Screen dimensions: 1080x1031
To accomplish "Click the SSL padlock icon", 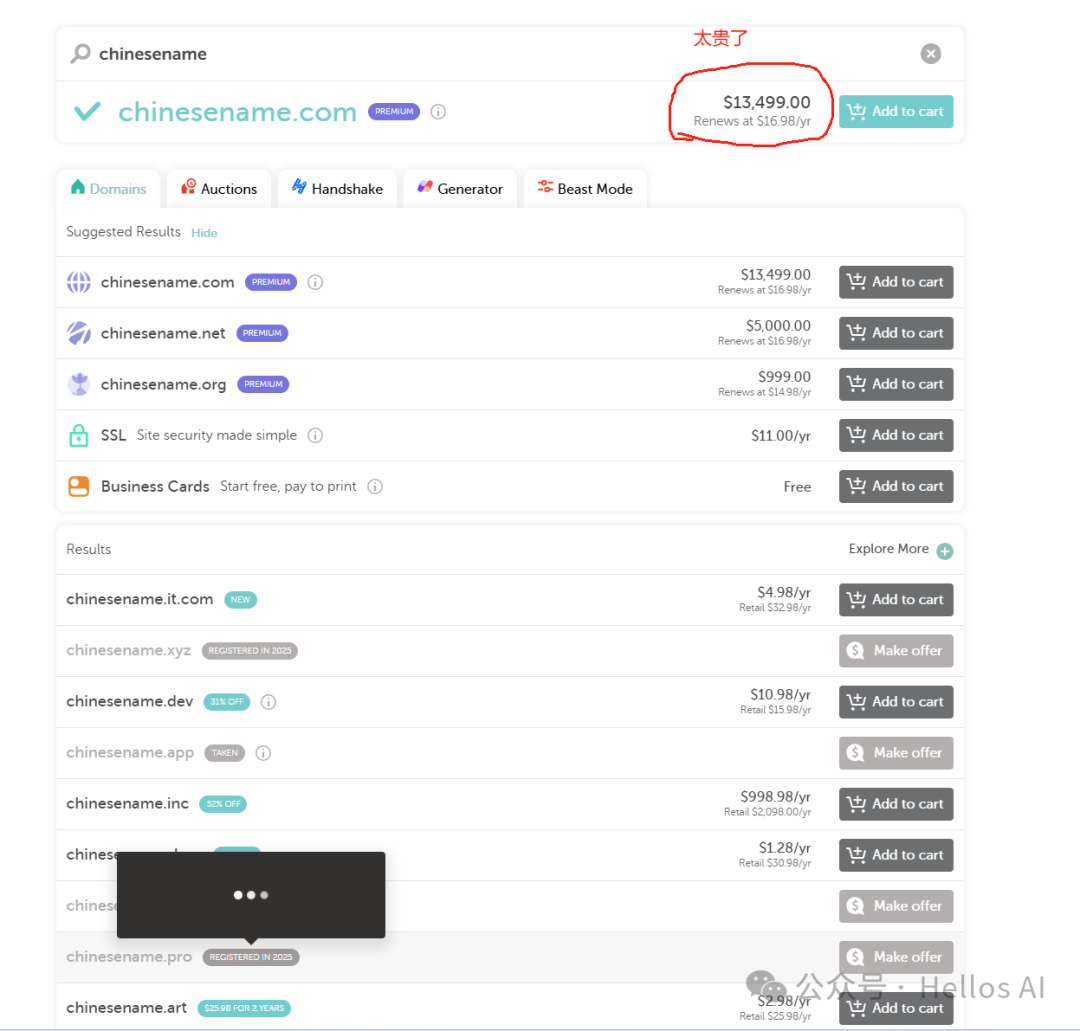I will 78,436.
